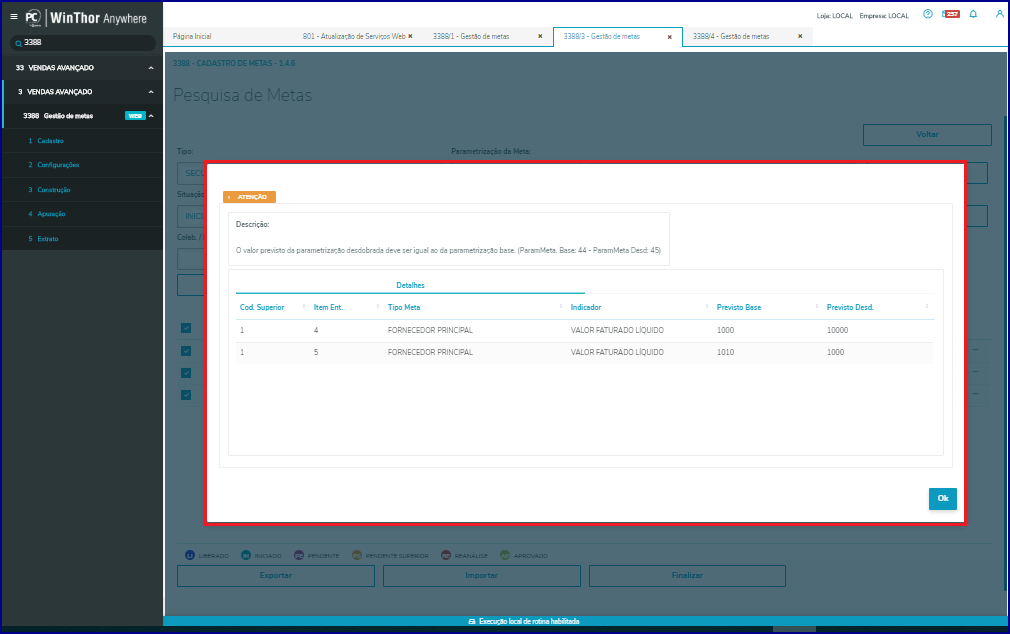Collapse the 3 VENDAS AVANÇADO sidebar group
The image size is (1010, 634).
tap(151, 92)
